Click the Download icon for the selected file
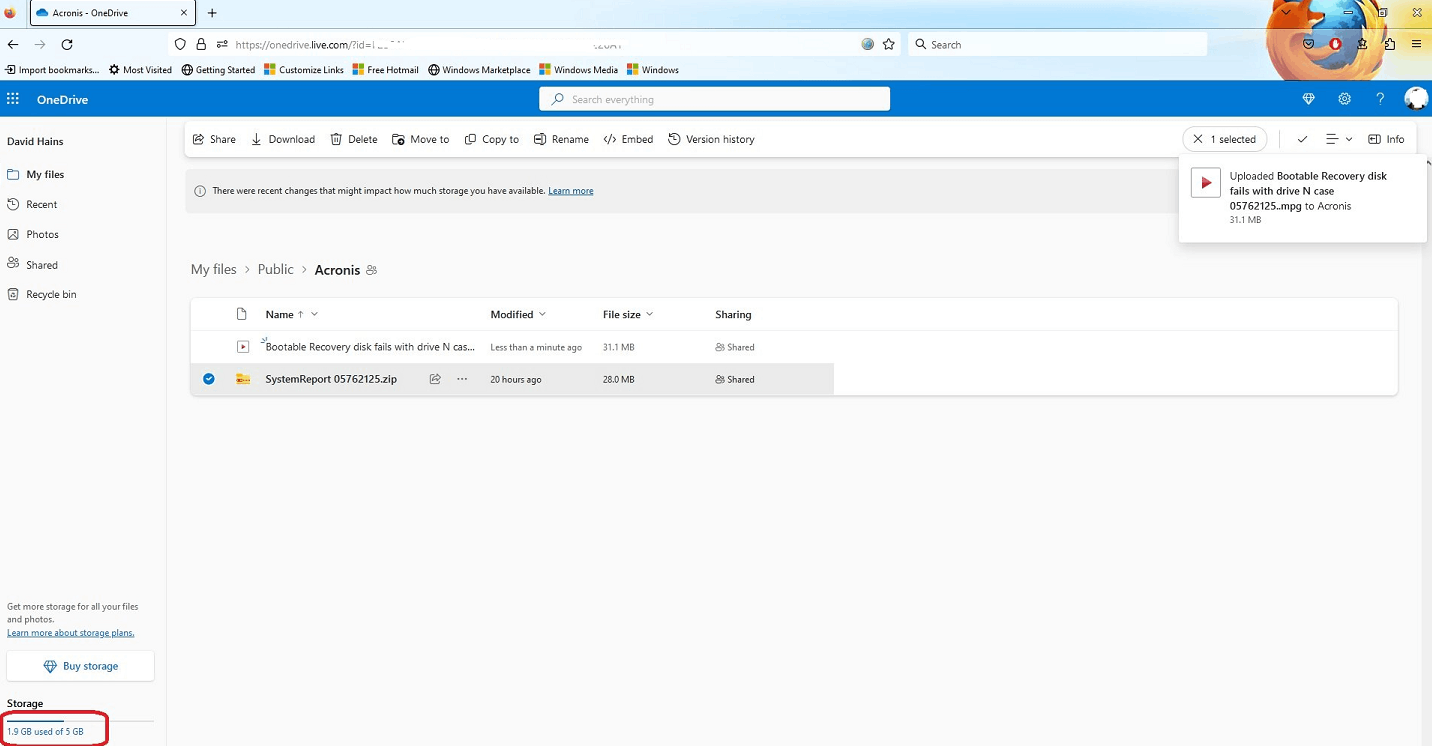The height and width of the screenshot is (746, 1432). (x=257, y=139)
